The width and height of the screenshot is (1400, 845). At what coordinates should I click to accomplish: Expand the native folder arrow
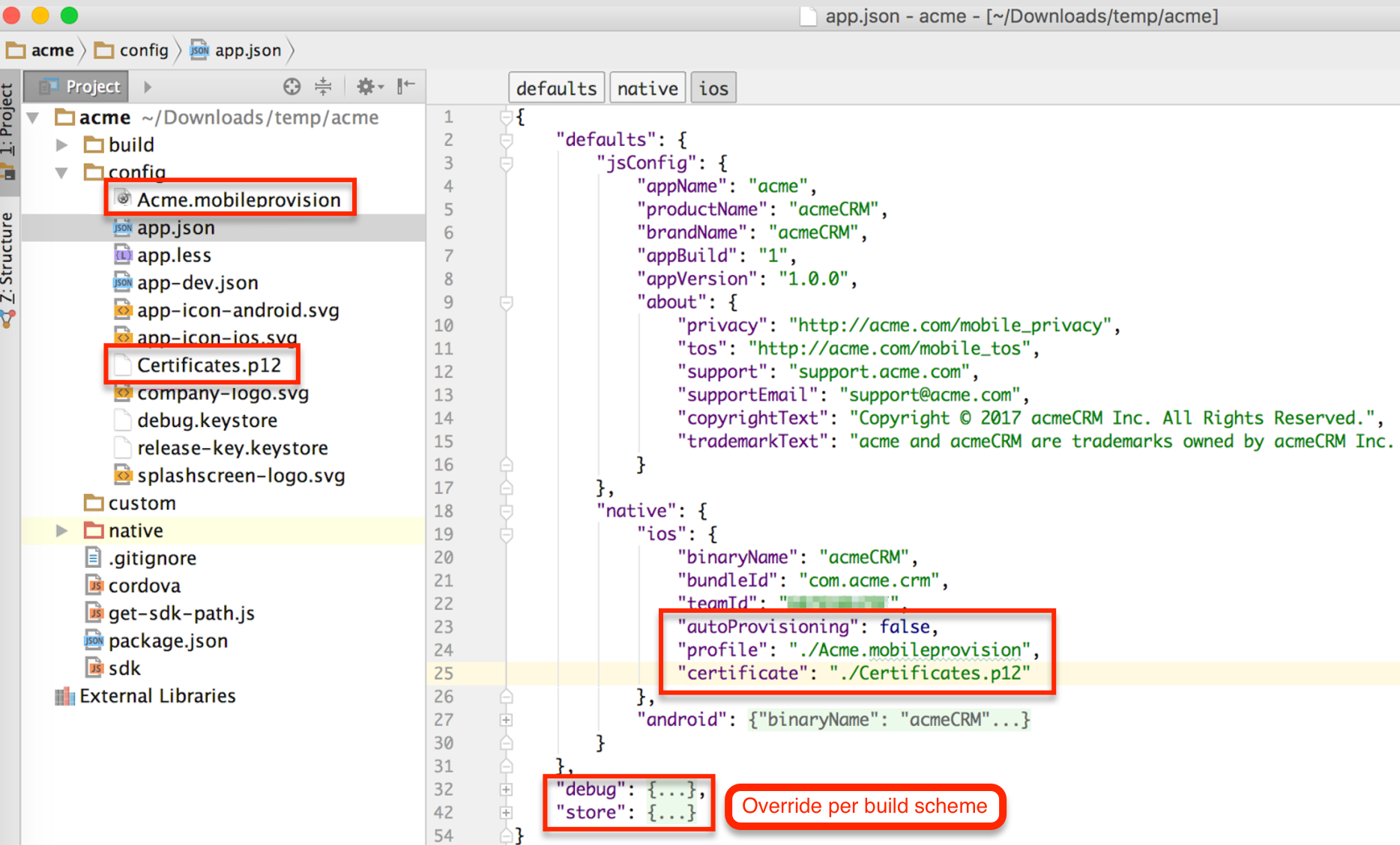(62, 530)
